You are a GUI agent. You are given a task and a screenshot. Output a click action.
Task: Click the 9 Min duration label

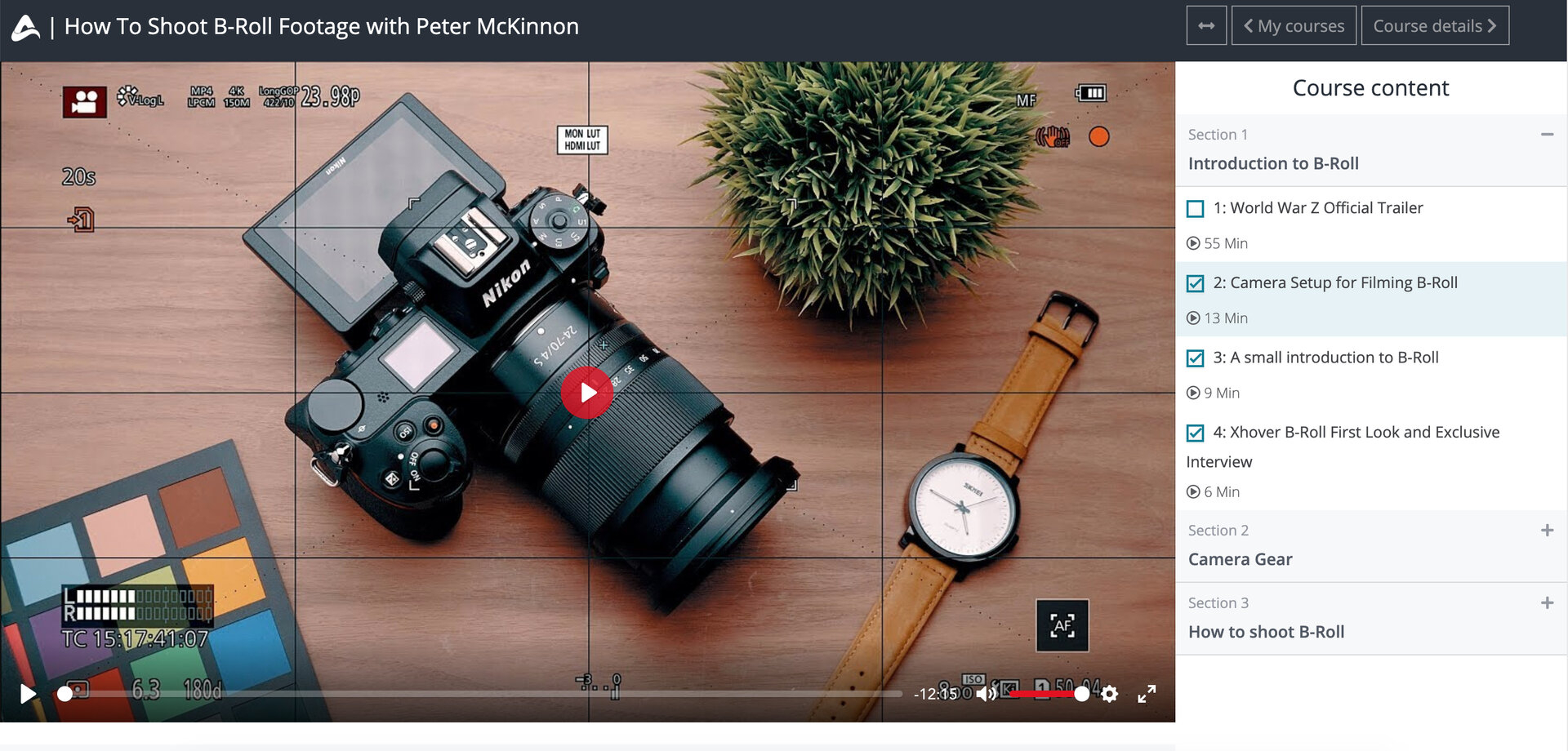[x=1213, y=393]
